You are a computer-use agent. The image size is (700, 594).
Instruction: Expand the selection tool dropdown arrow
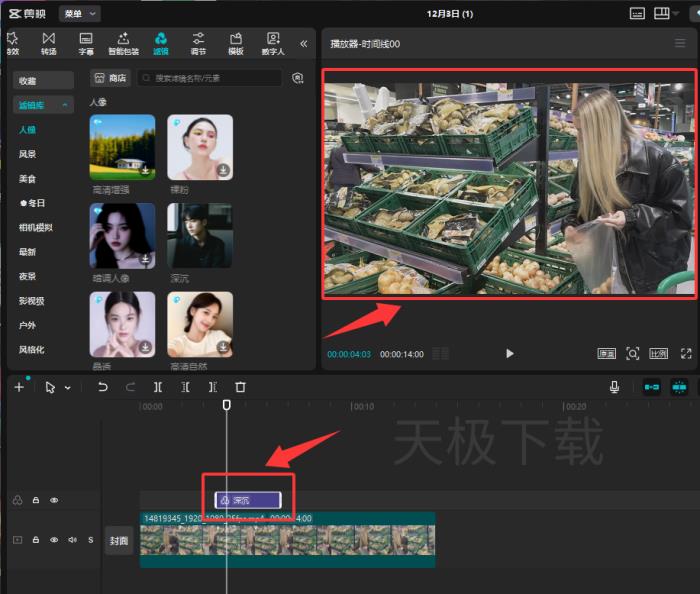pyautogui.click(x=67, y=388)
